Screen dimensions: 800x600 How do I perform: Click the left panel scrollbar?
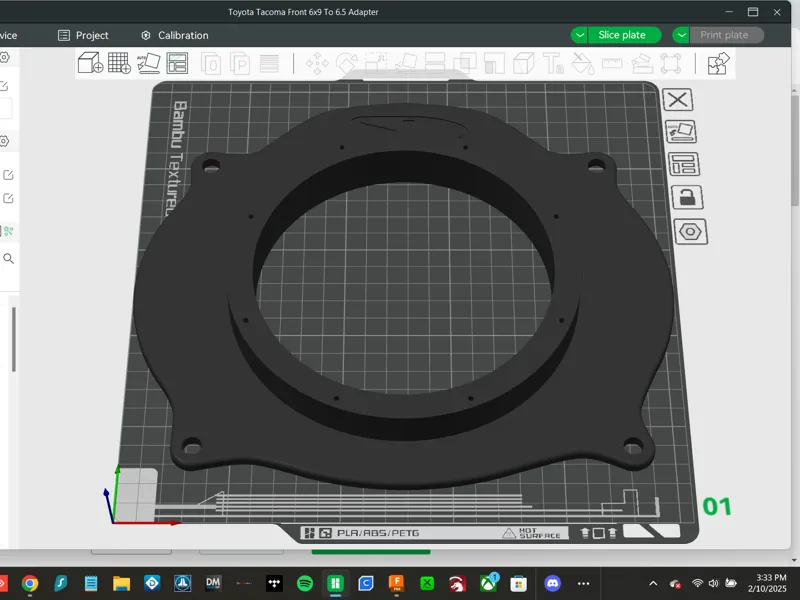coord(14,339)
